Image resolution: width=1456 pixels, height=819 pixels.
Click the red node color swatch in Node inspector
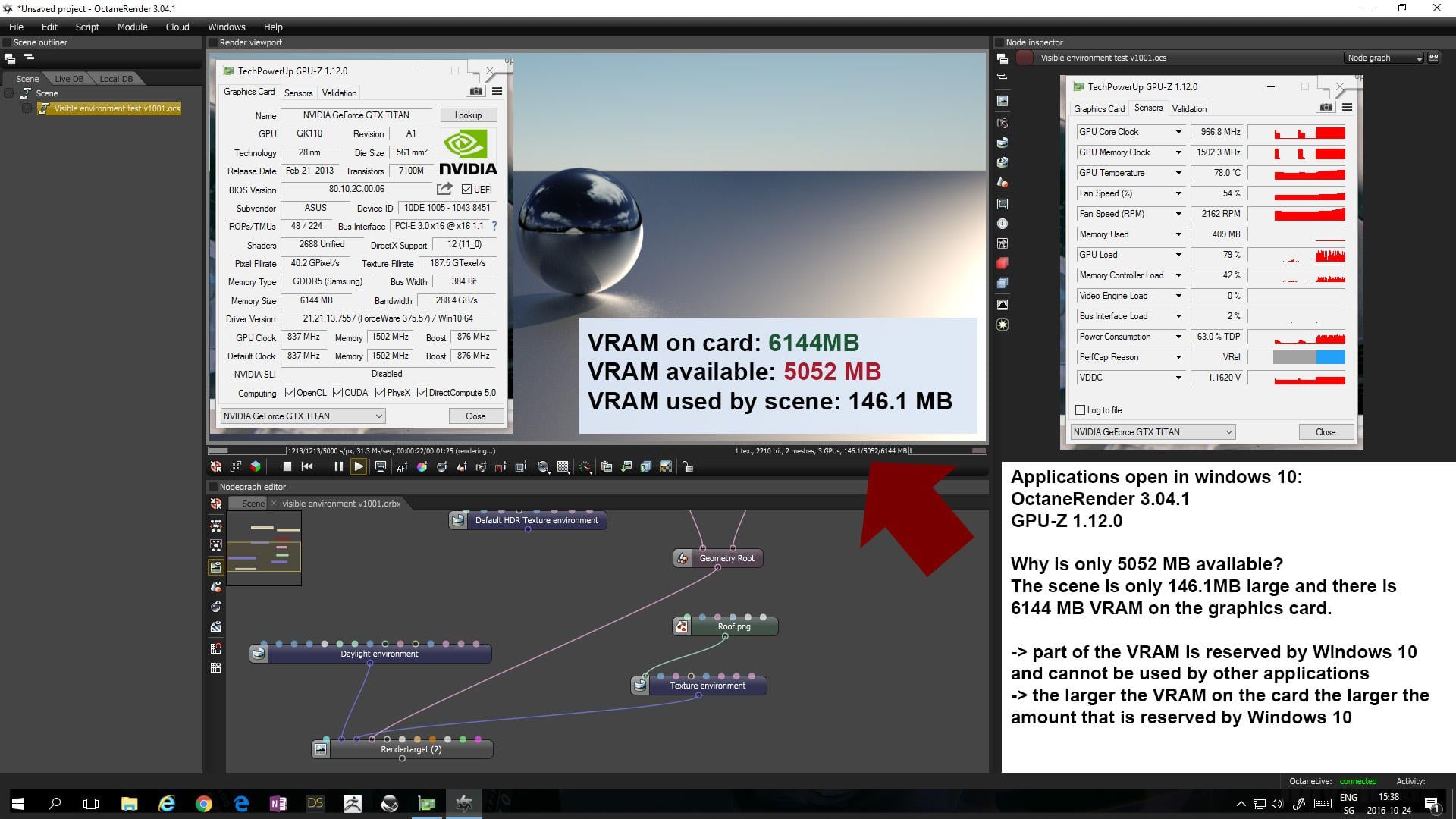click(1025, 58)
